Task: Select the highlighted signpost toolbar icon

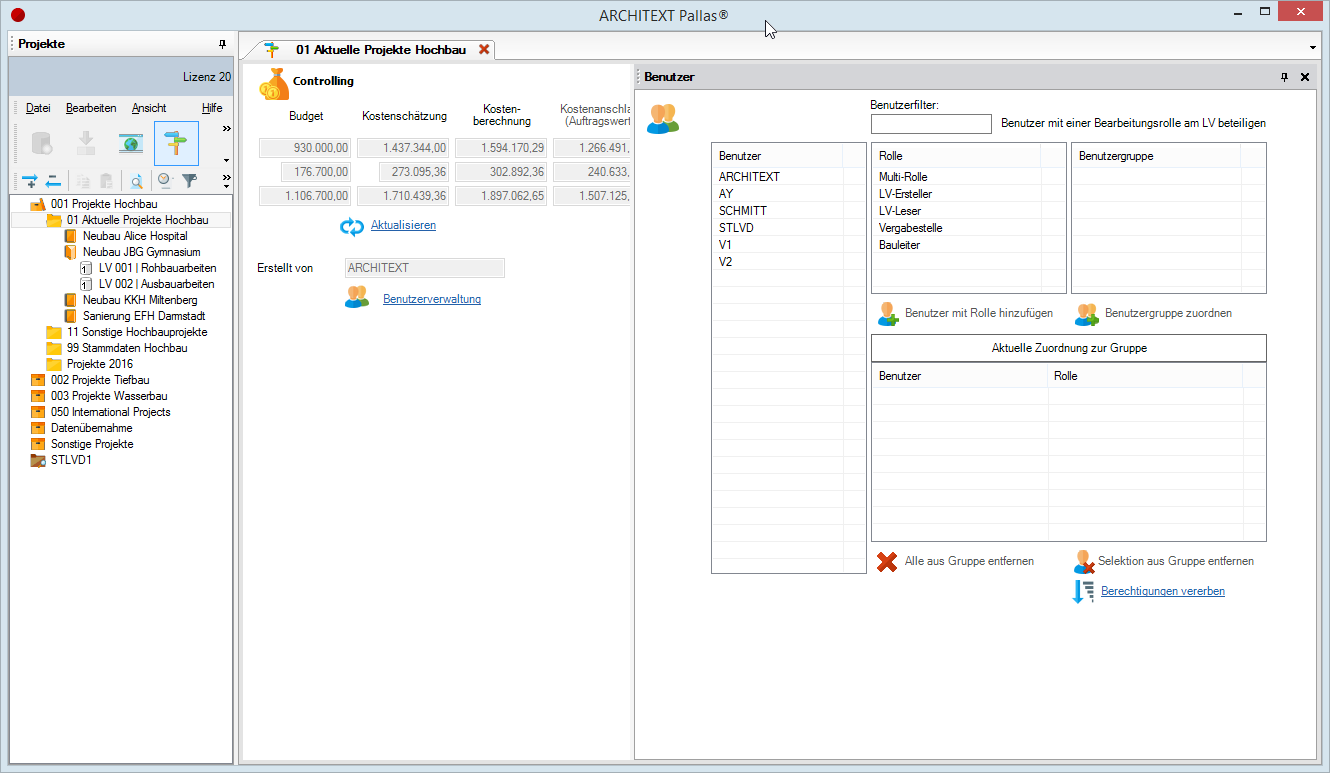Action: pos(176,144)
